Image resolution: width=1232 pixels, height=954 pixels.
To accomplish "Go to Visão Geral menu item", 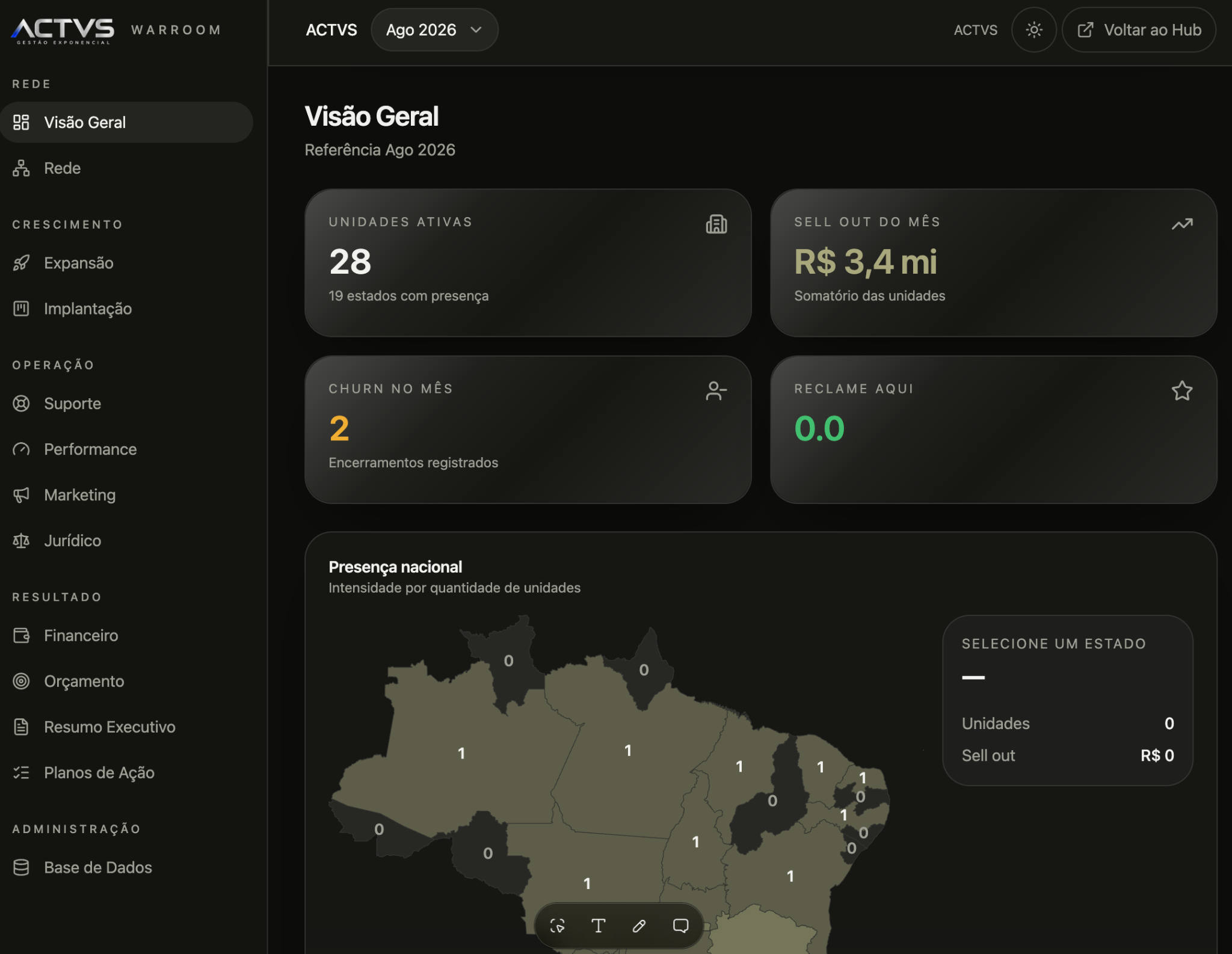I will [126, 122].
